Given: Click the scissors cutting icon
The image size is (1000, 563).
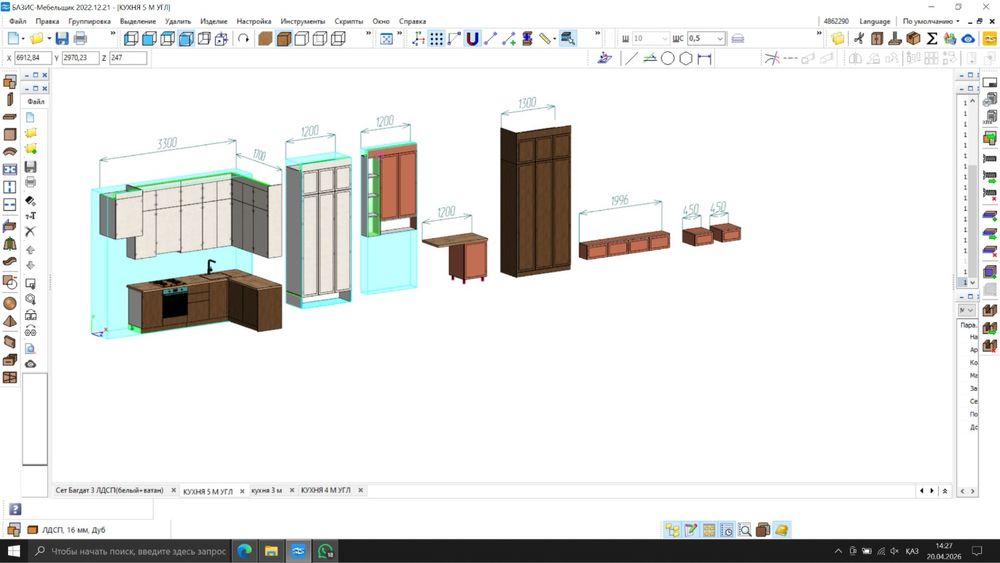Looking at the screenshot, I should 858,38.
